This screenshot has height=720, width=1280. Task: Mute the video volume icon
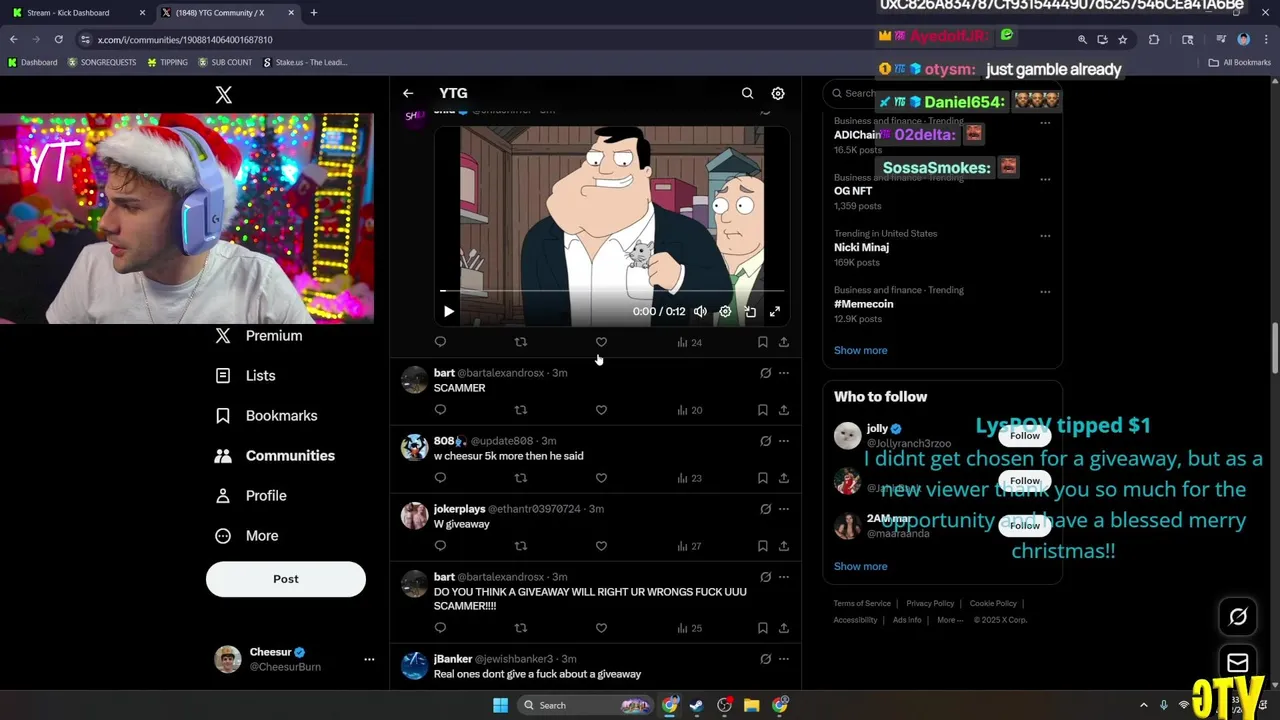(x=700, y=311)
